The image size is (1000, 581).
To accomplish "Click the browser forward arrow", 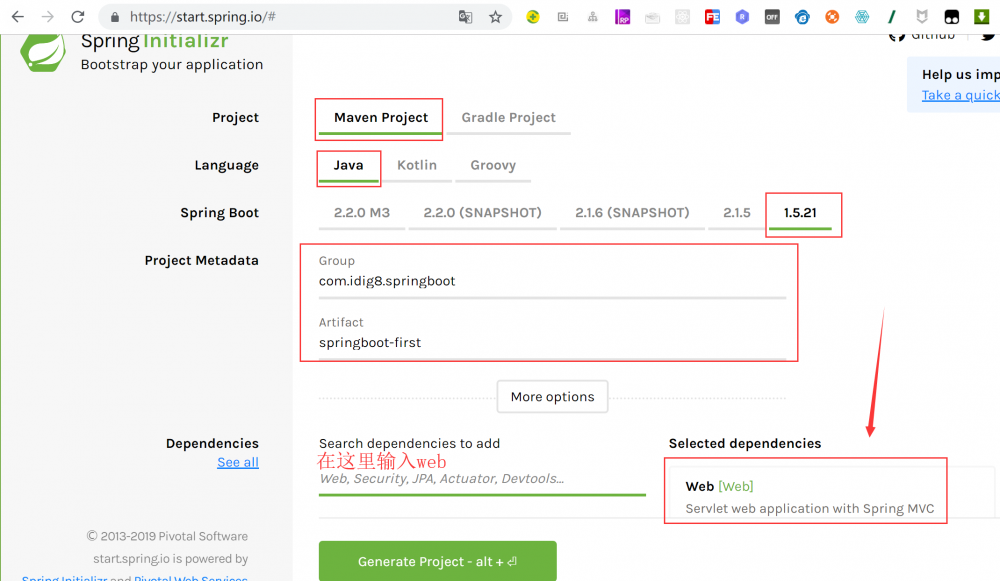I will pyautogui.click(x=48, y=17).
